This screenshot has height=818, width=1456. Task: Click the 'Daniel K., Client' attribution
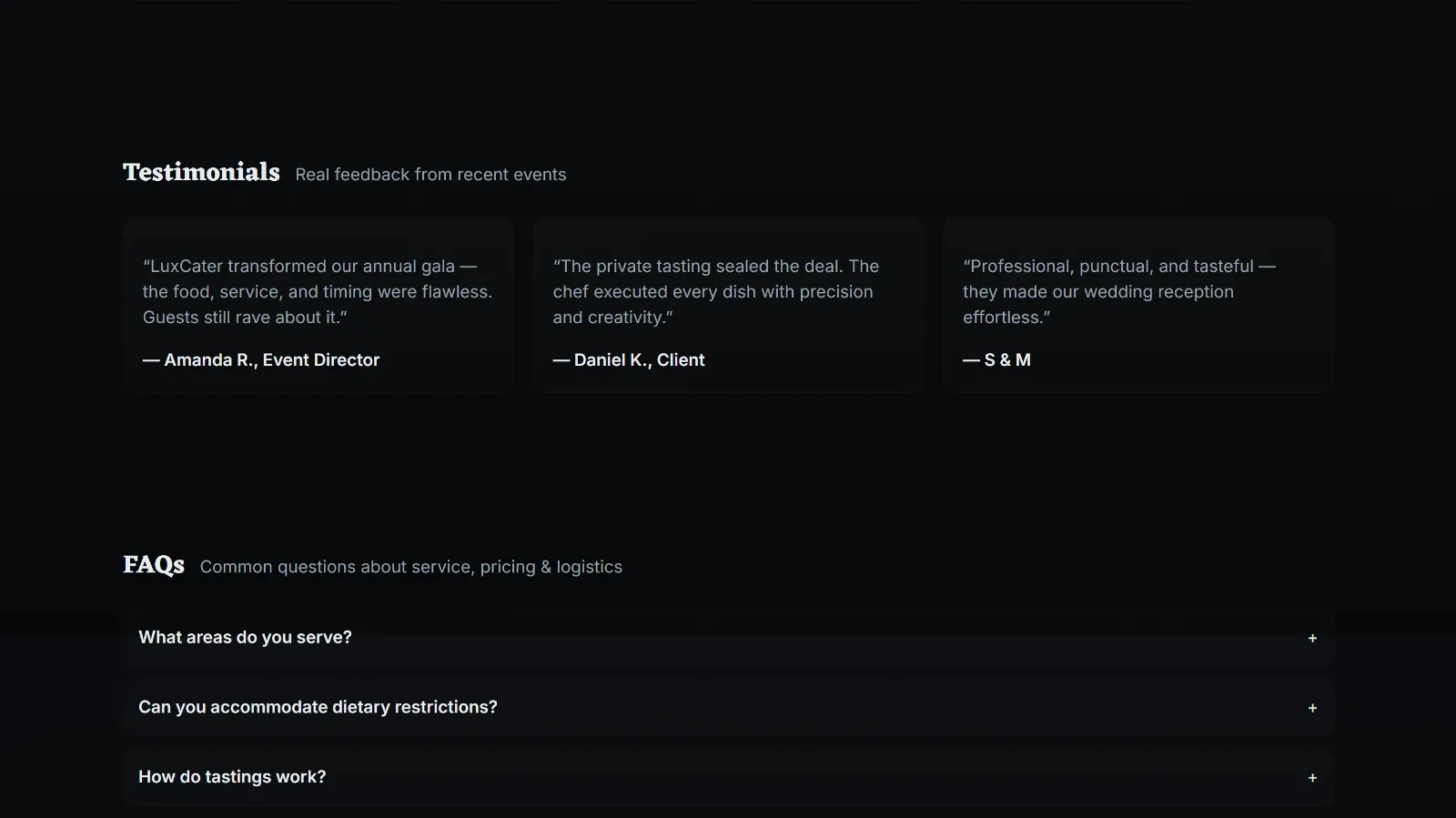coord(629,360)
